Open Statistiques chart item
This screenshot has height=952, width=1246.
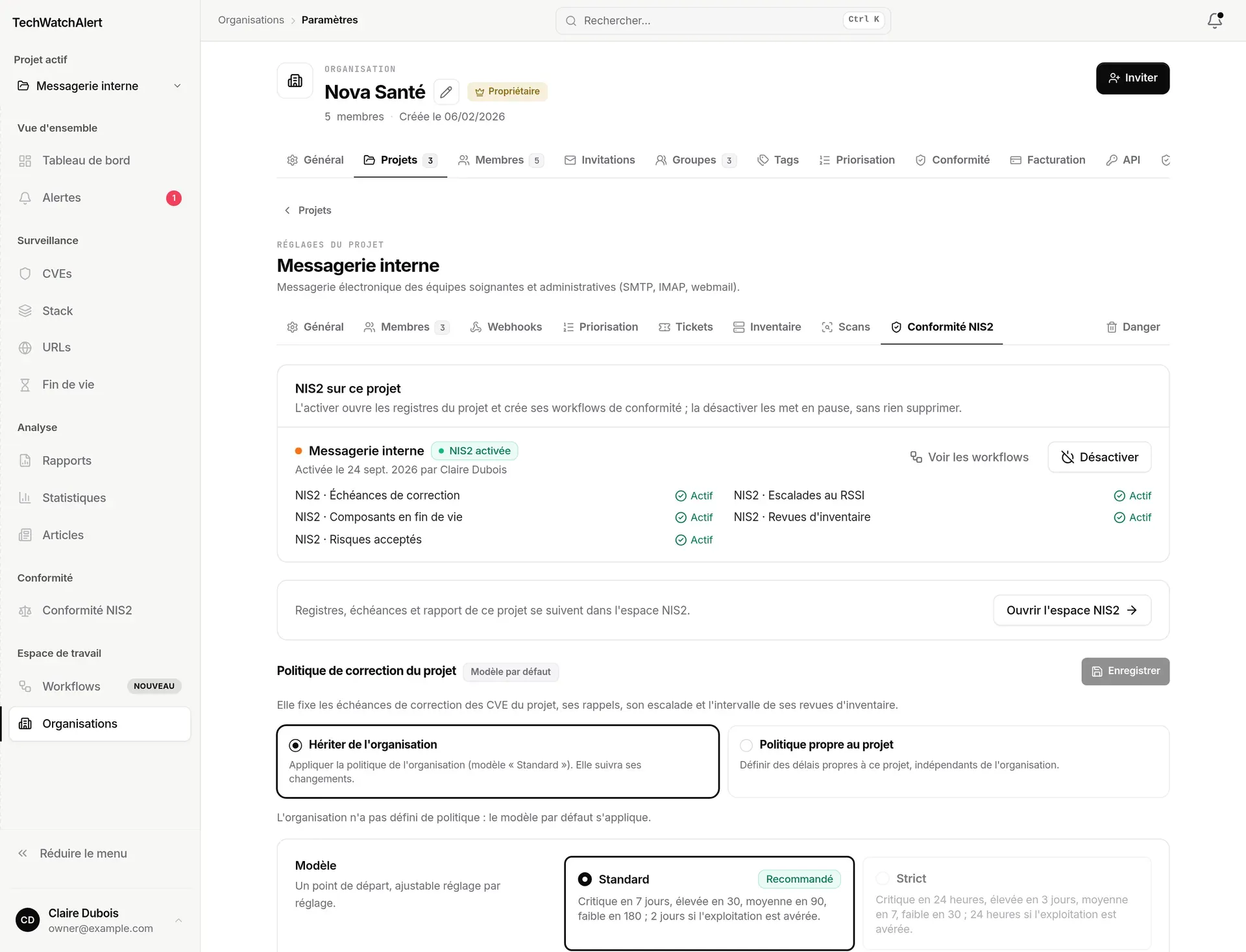click(100, 498)
